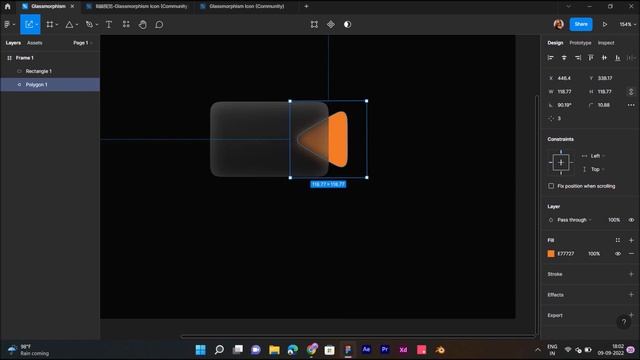Open fill styles icon
640x360 pixels.
click(x=618, y=240)
